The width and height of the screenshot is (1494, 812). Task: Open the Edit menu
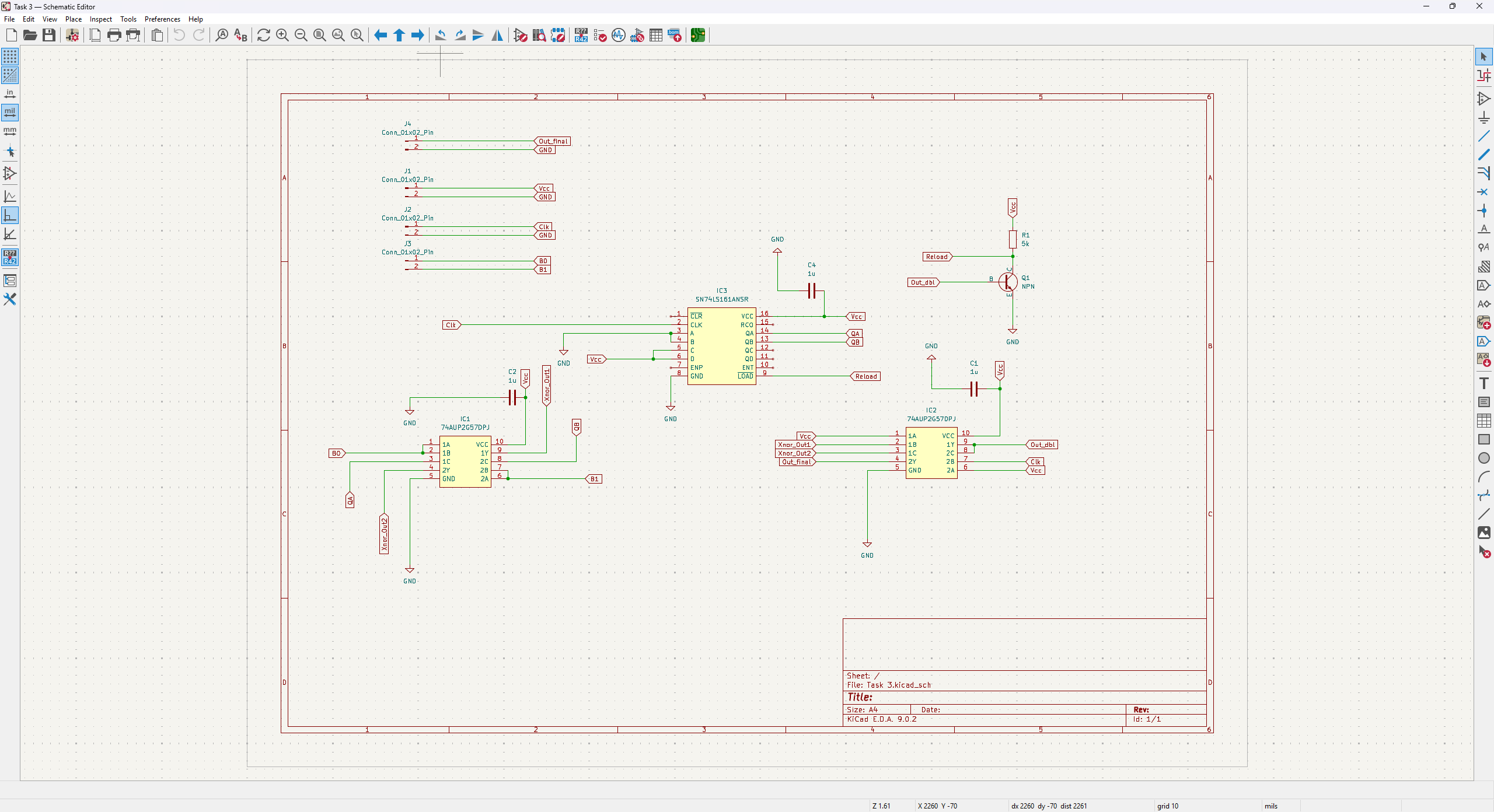[29, 19]
